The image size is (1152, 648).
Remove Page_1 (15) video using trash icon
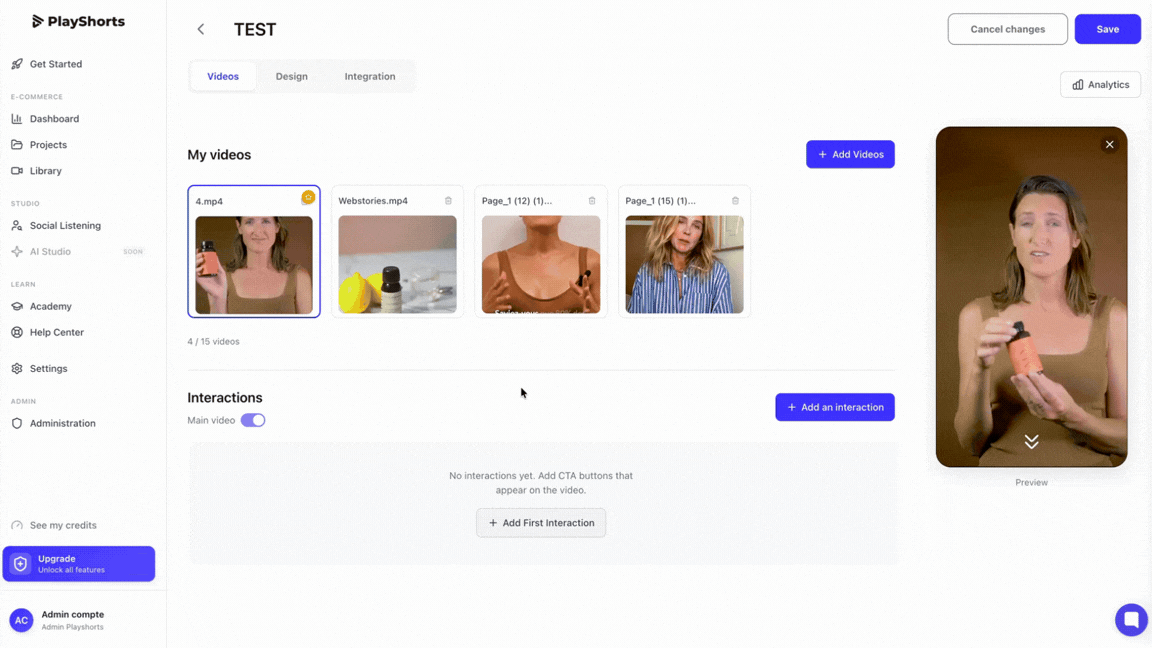(x=735, y=201)
